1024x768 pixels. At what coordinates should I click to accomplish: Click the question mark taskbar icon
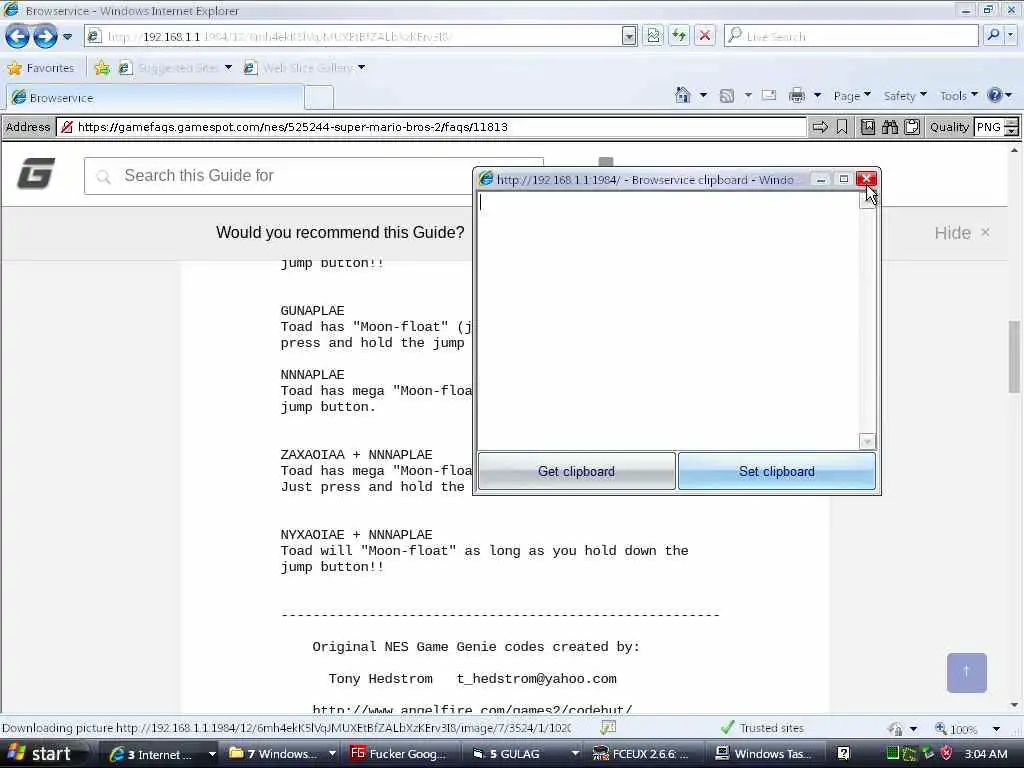point(843,754)
